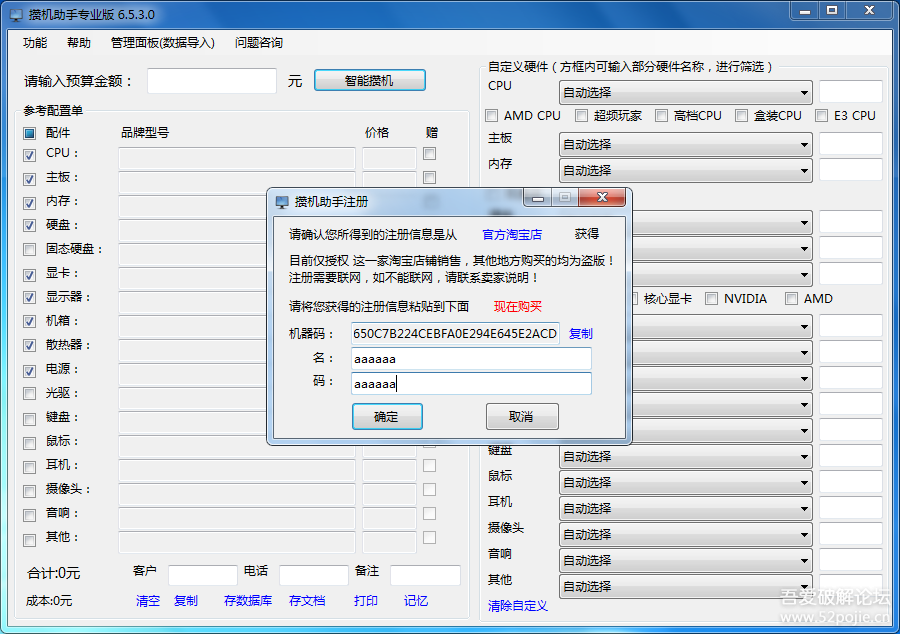Enable the AMD CPU filter checkbox

click(x=491, y=115)
